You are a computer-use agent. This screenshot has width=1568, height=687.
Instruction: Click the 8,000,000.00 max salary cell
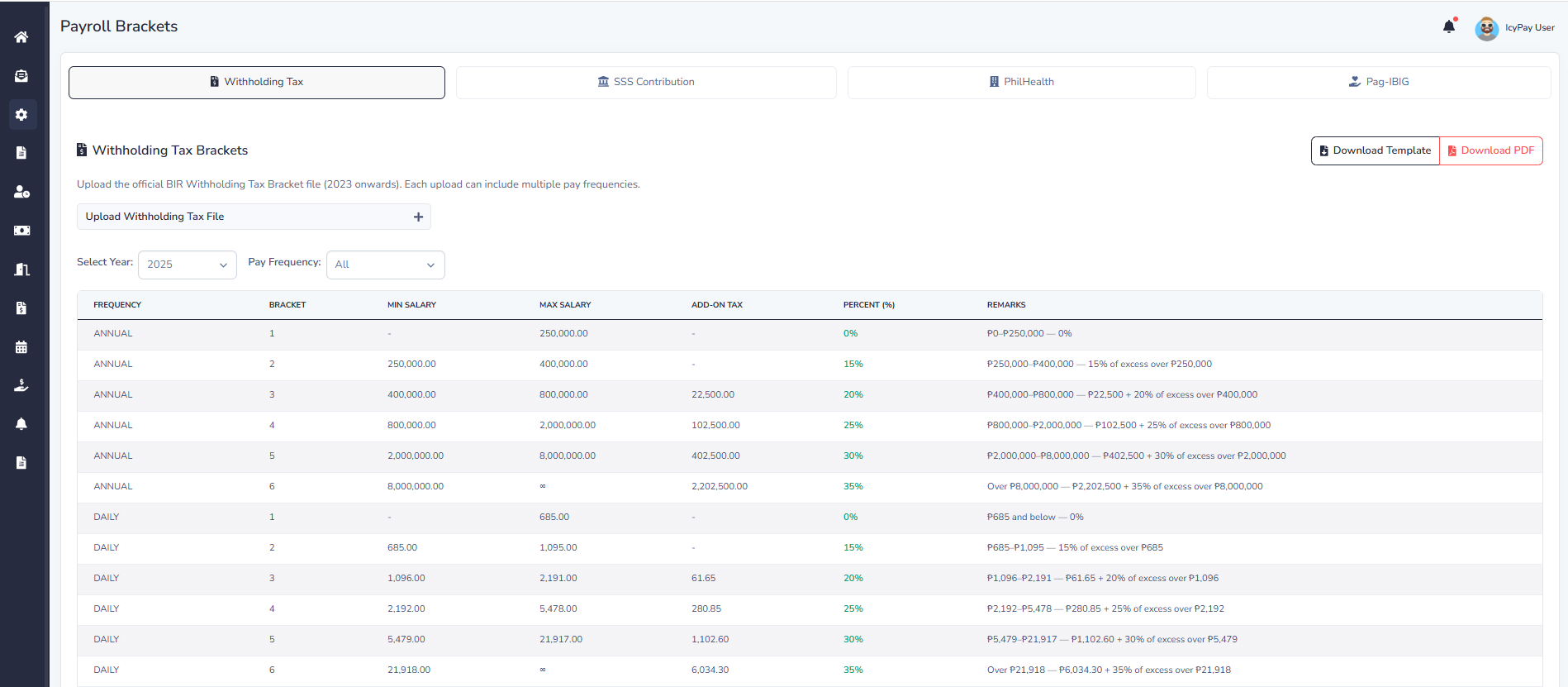(568, 456)
